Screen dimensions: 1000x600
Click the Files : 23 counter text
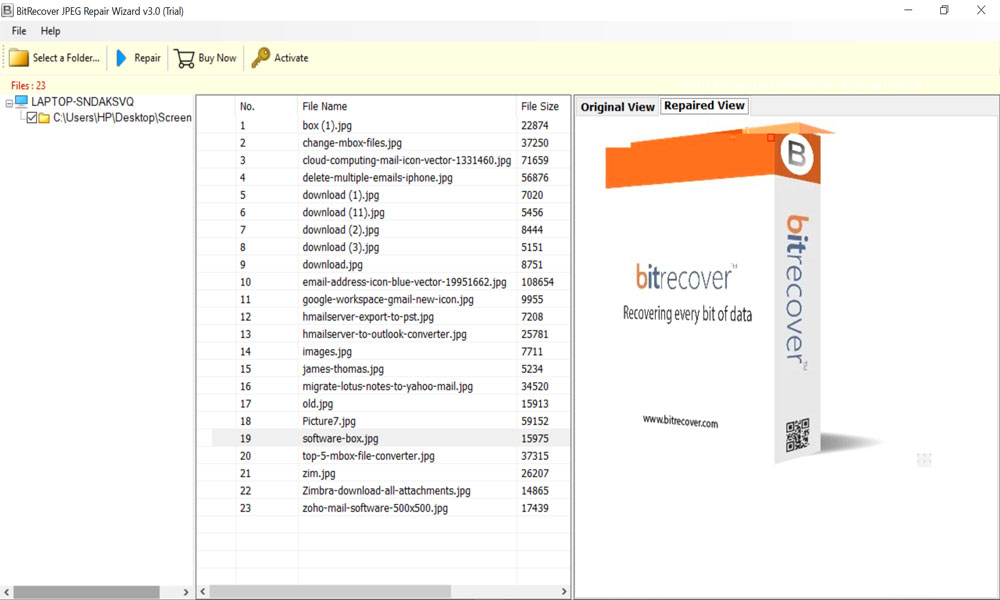coord(28,85)
